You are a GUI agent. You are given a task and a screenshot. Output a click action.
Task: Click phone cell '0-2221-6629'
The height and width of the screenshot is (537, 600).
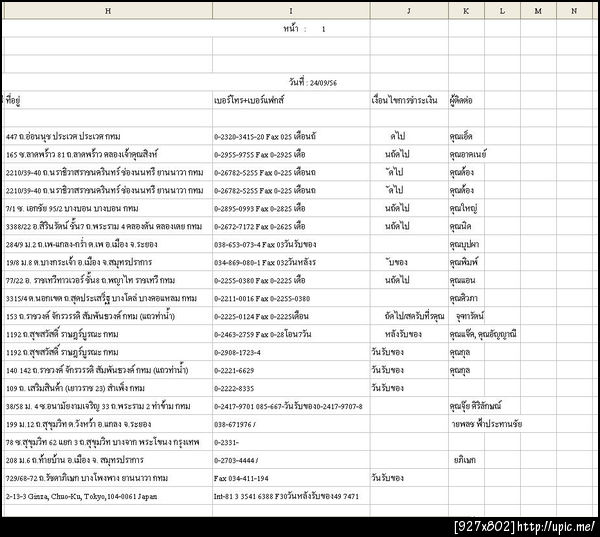[291, 370]
